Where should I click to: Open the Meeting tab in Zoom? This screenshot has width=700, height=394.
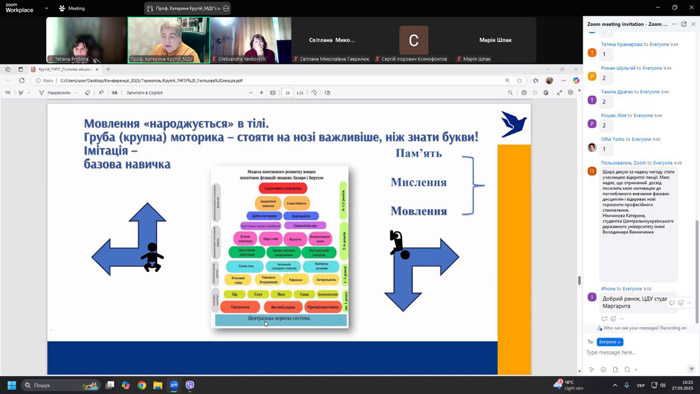pos(72,8)
